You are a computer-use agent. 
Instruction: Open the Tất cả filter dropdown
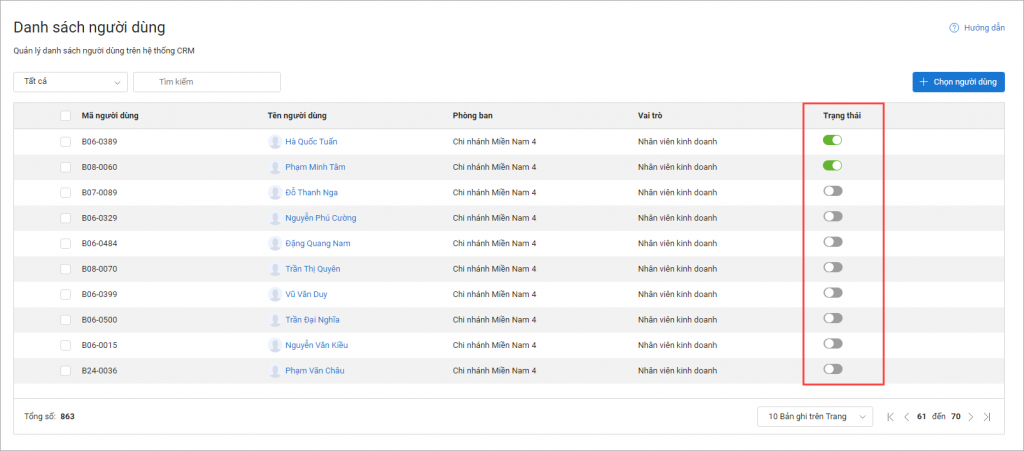click(x=71, y=82)
